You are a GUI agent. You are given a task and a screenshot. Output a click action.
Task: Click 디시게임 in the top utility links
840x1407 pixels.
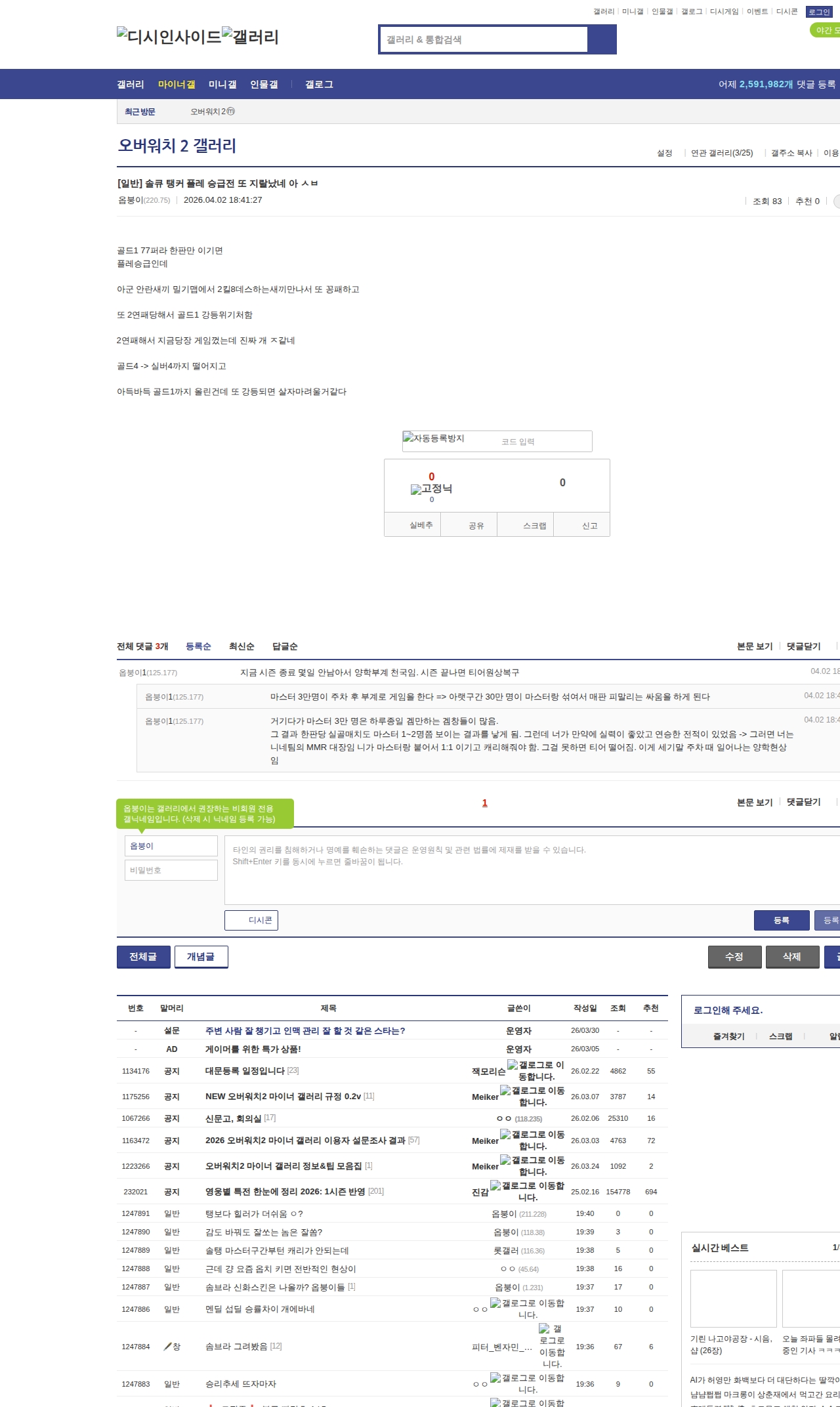click(724, 12)
